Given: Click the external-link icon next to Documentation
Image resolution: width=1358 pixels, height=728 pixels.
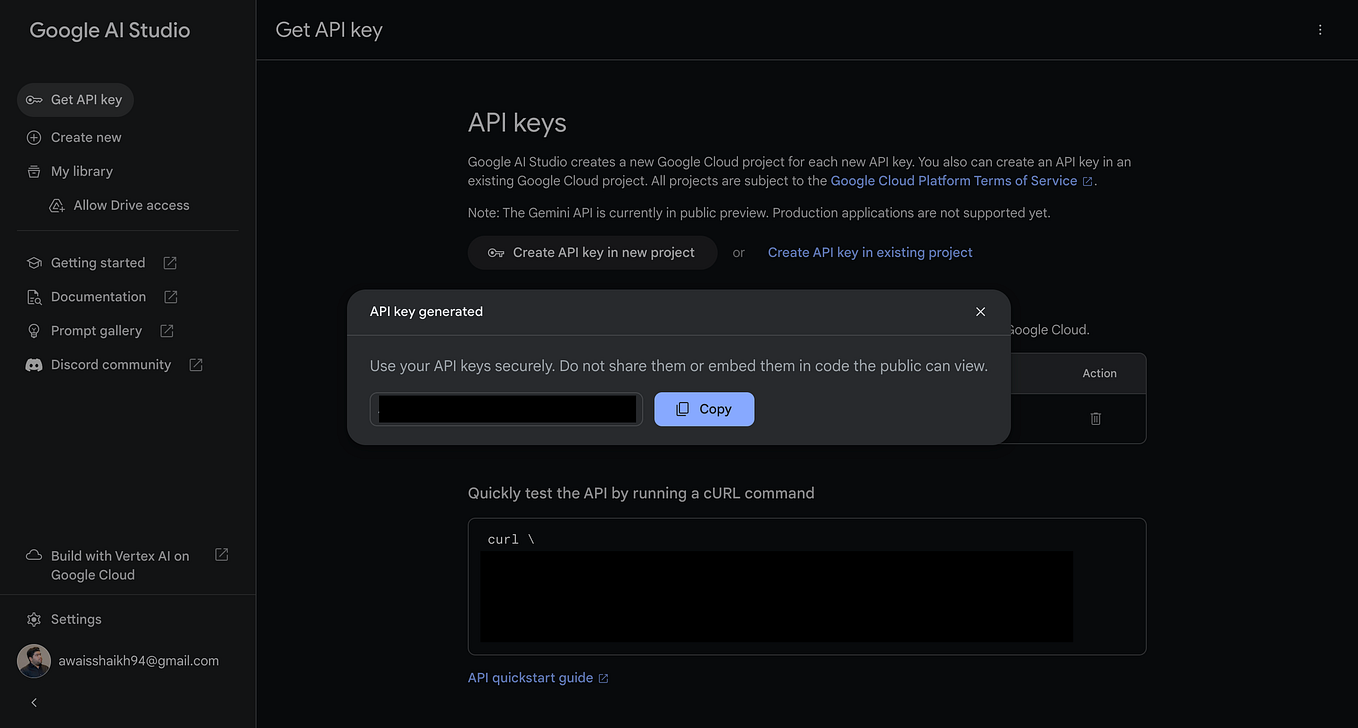Looking at the screenshot, I should click(169, 296).
